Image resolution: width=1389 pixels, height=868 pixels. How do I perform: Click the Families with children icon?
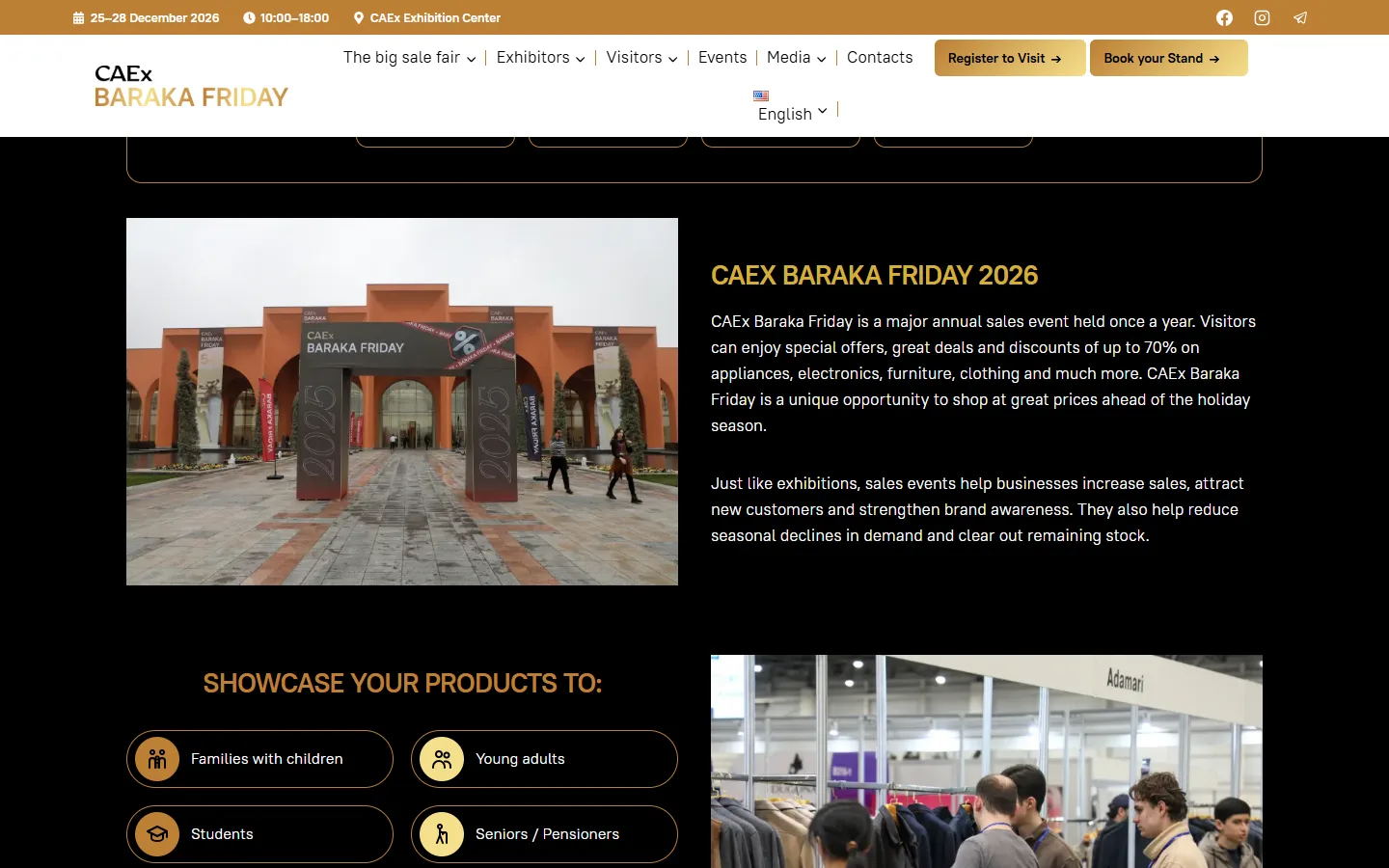[x=157, y=759]
